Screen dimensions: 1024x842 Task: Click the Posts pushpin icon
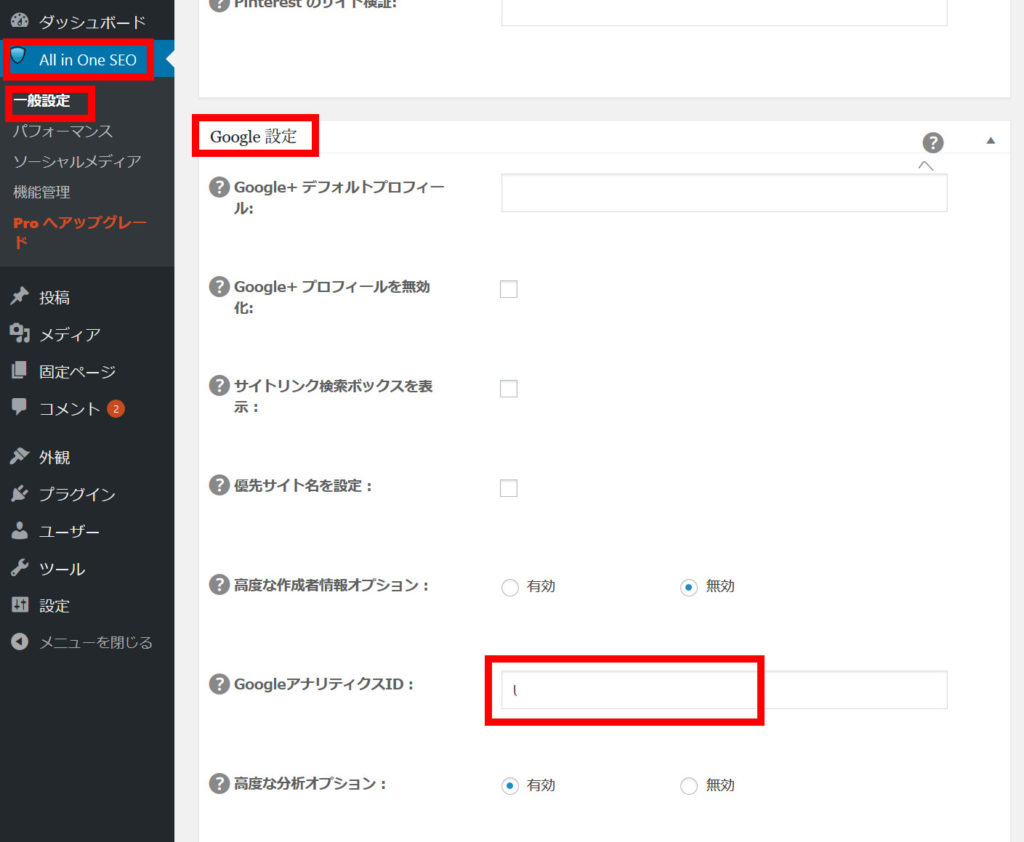pyautogui.click(x=20, y=297)
